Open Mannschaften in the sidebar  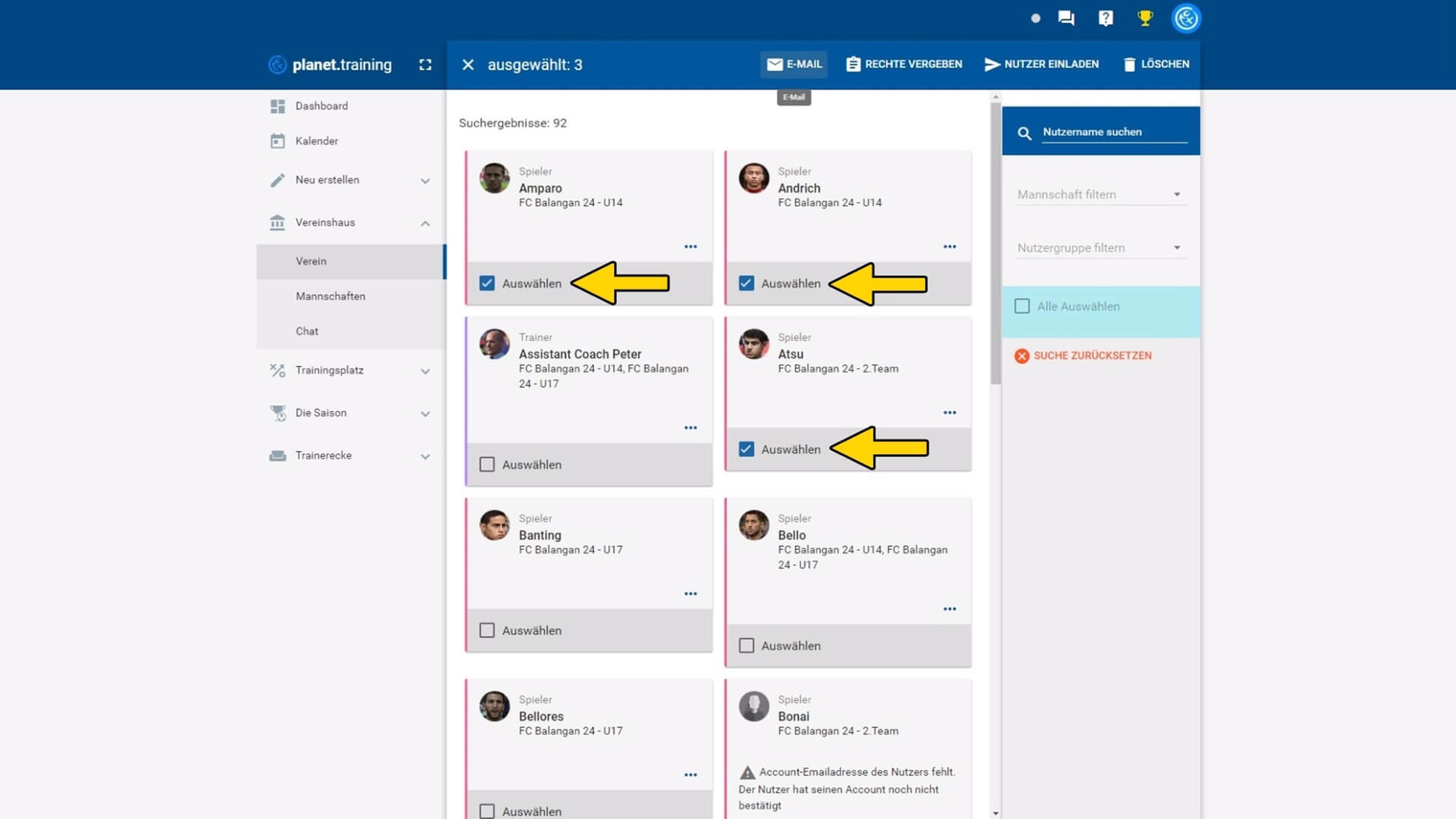331,296
